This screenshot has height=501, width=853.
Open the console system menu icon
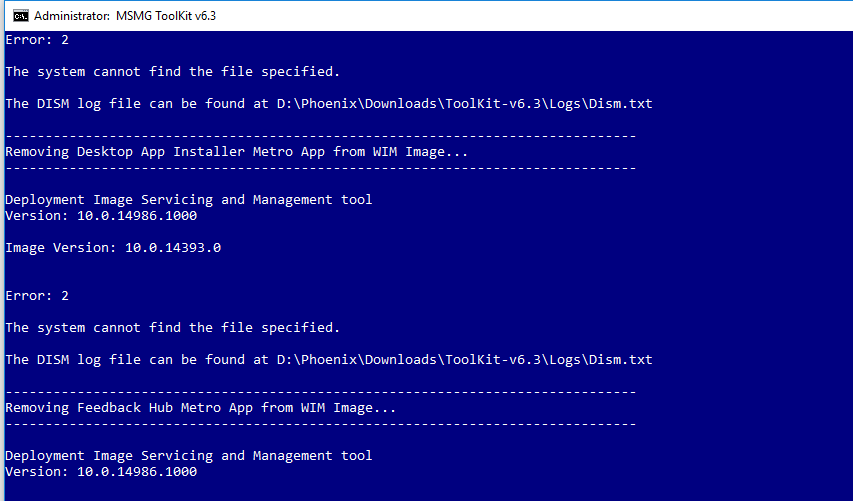click(21, 16)
